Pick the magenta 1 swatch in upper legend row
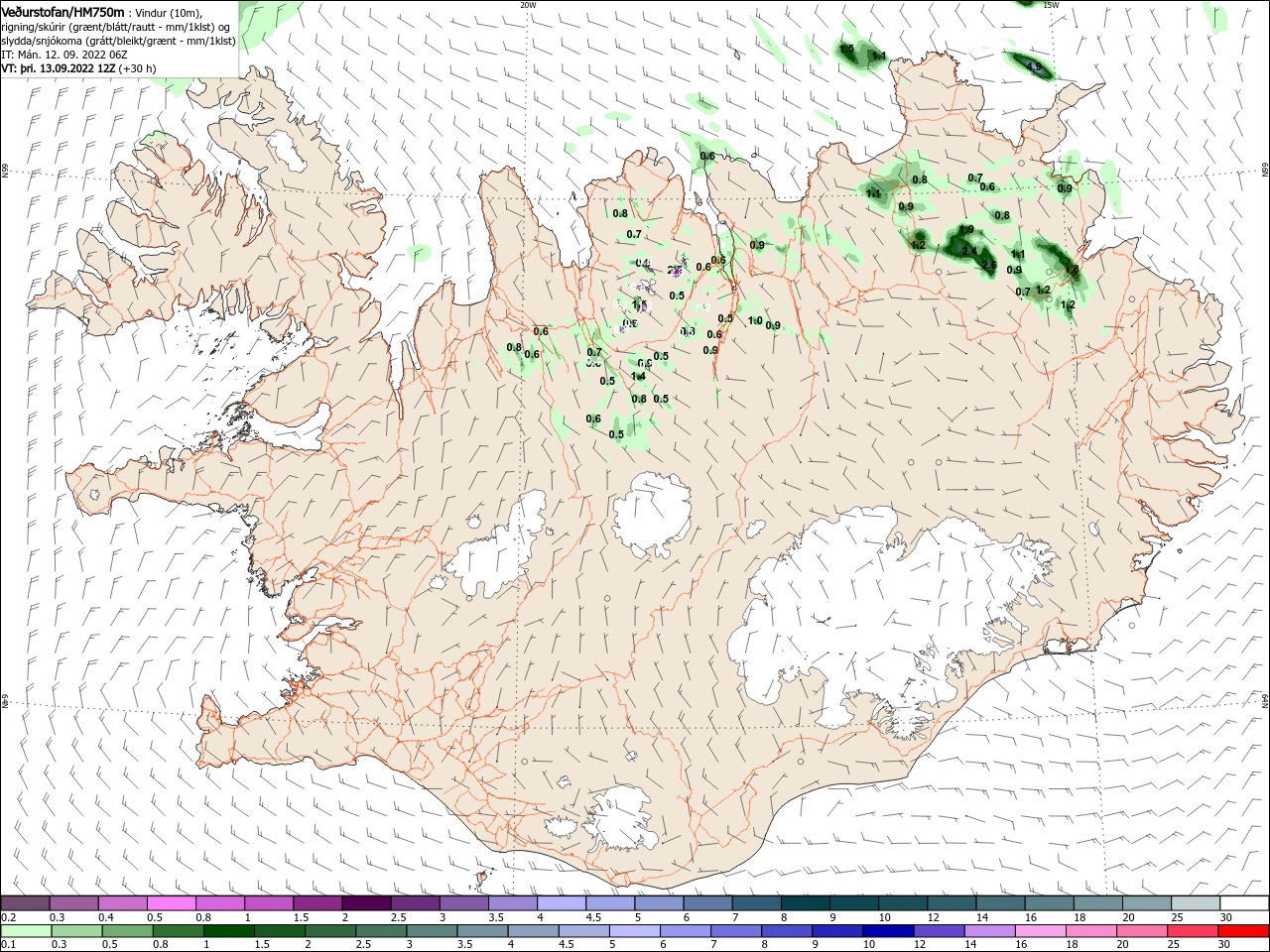 click(x=269, y=903)
